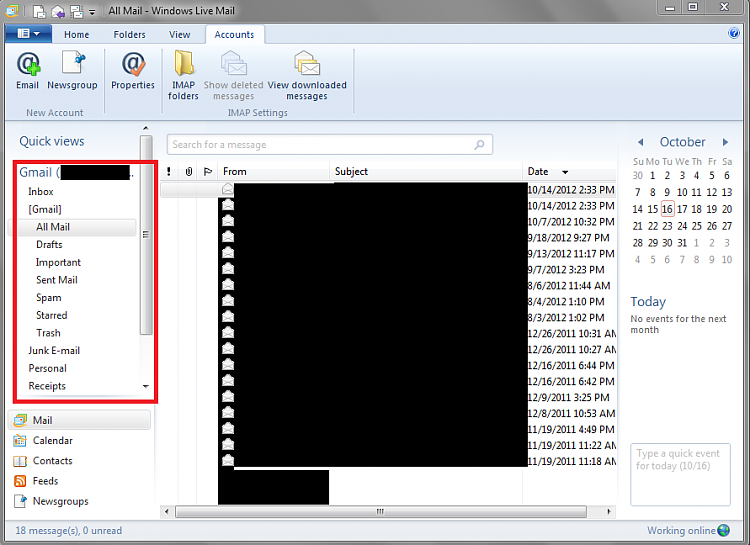The height and width of the screenshot is (545, 750).
Task: Click the quick event input box
Action: [x=680, y=474]
